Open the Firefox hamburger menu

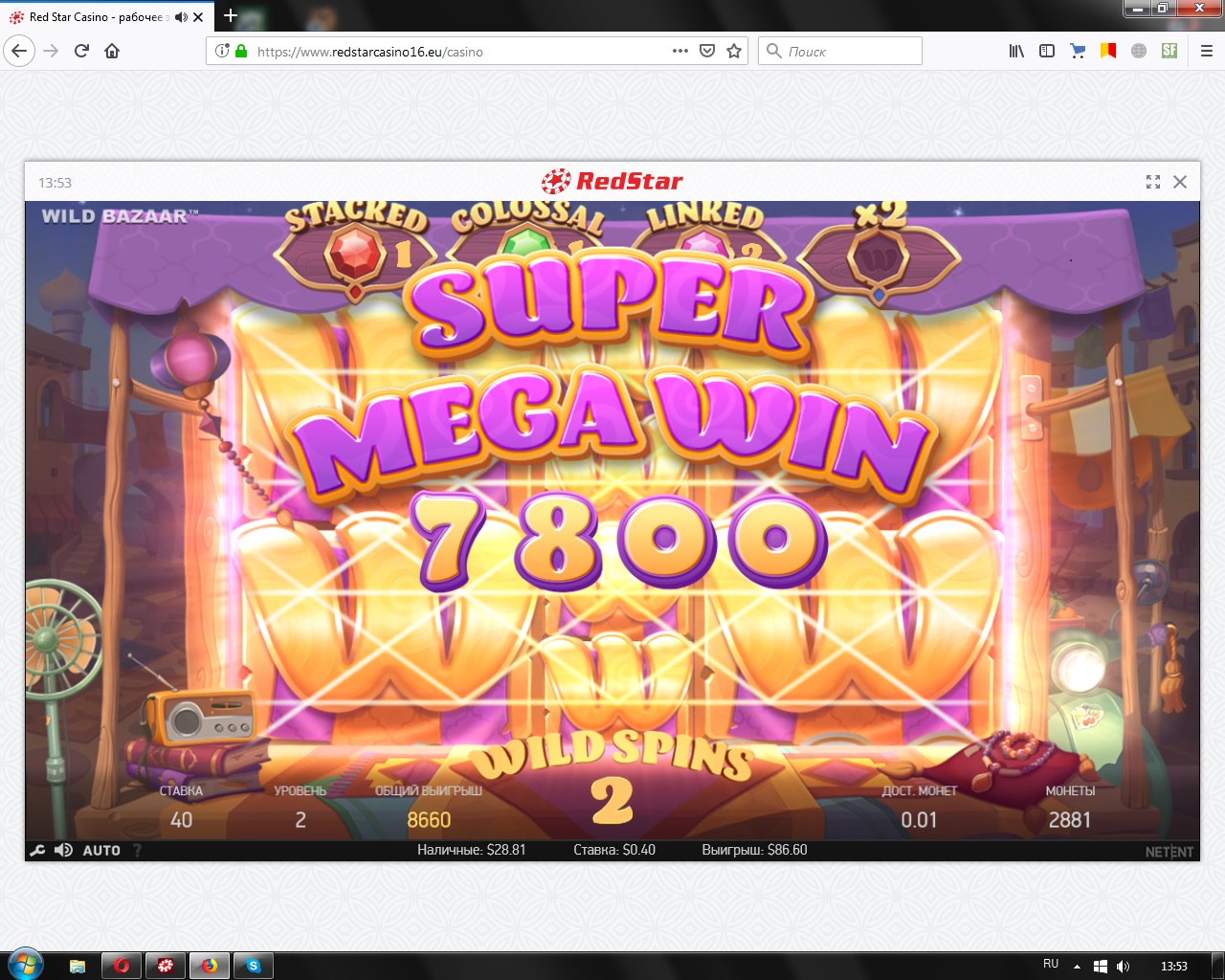(1207, 51)
